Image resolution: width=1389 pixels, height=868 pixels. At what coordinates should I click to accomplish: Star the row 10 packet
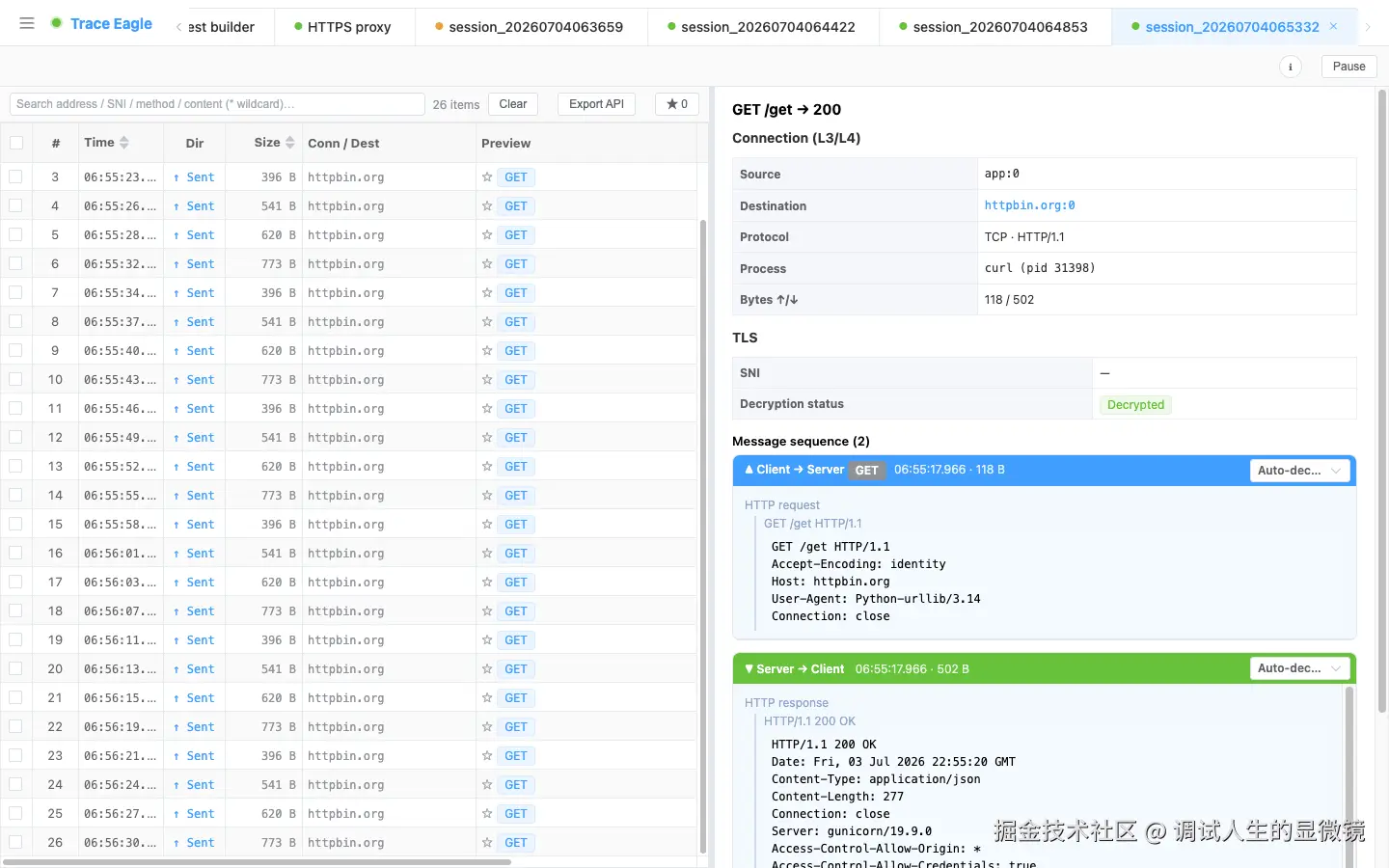coord(487,380)
